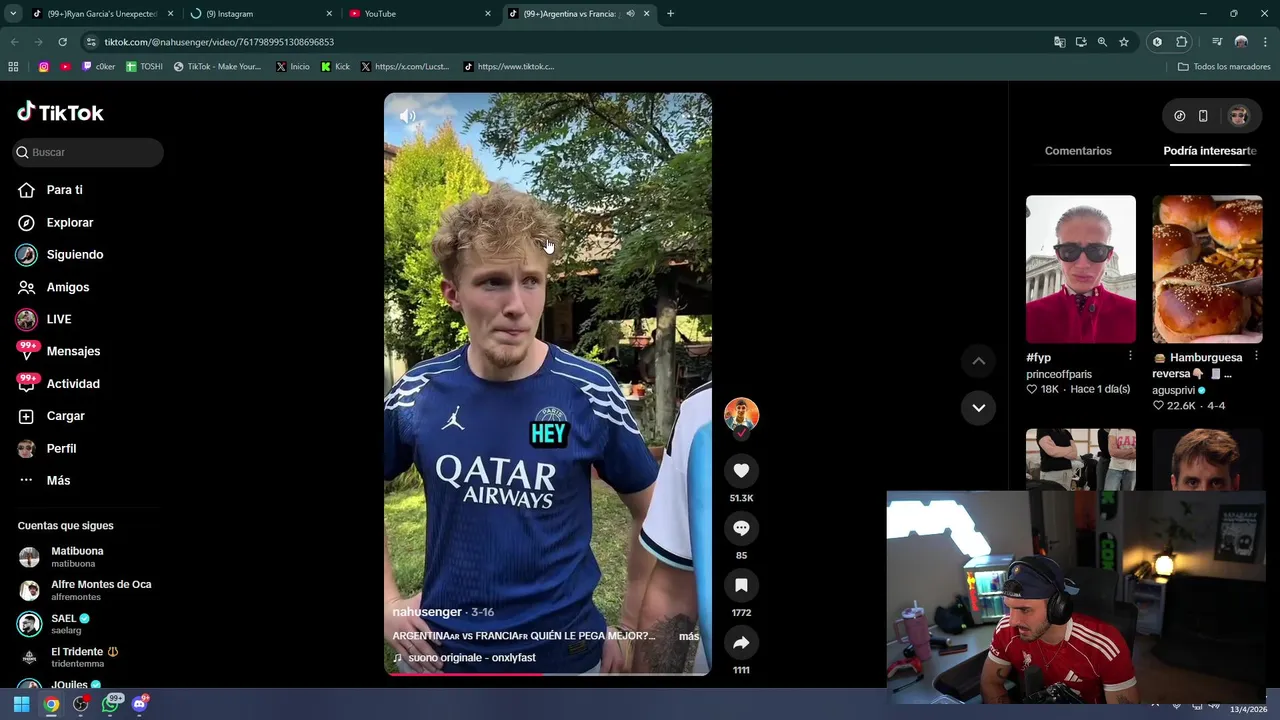The height and width of the screenshot is (720, 1280).
Task: Open El Tridente account
Action: 84,657
